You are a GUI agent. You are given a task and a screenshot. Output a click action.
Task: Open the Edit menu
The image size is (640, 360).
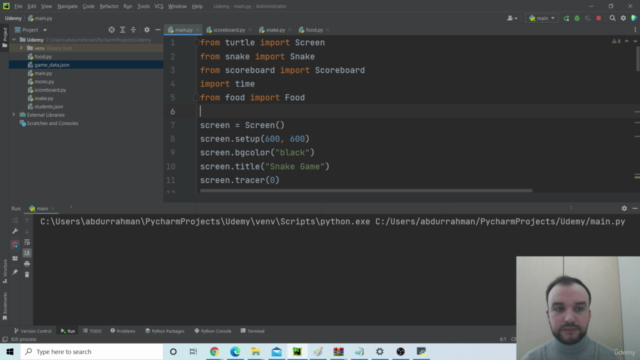point(31,6)
